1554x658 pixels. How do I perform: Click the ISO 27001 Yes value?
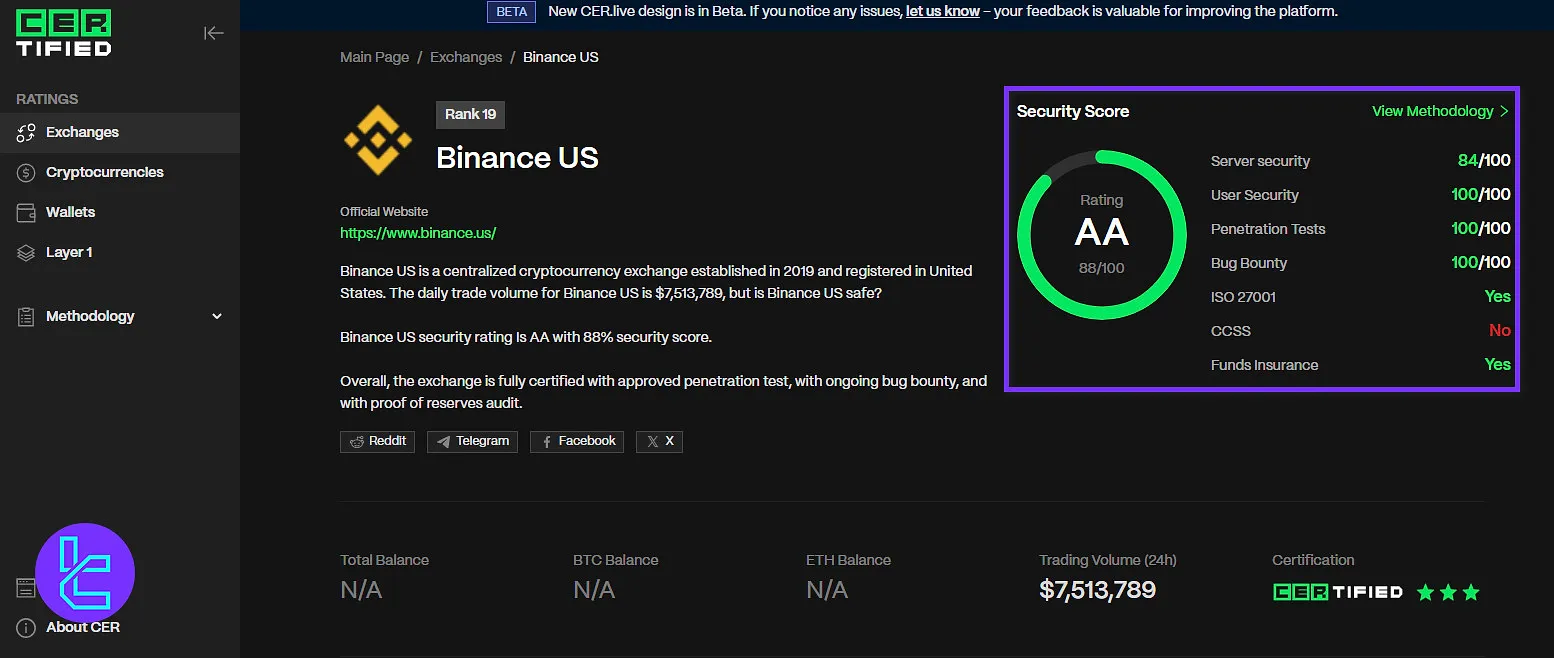coord(1497,297)
